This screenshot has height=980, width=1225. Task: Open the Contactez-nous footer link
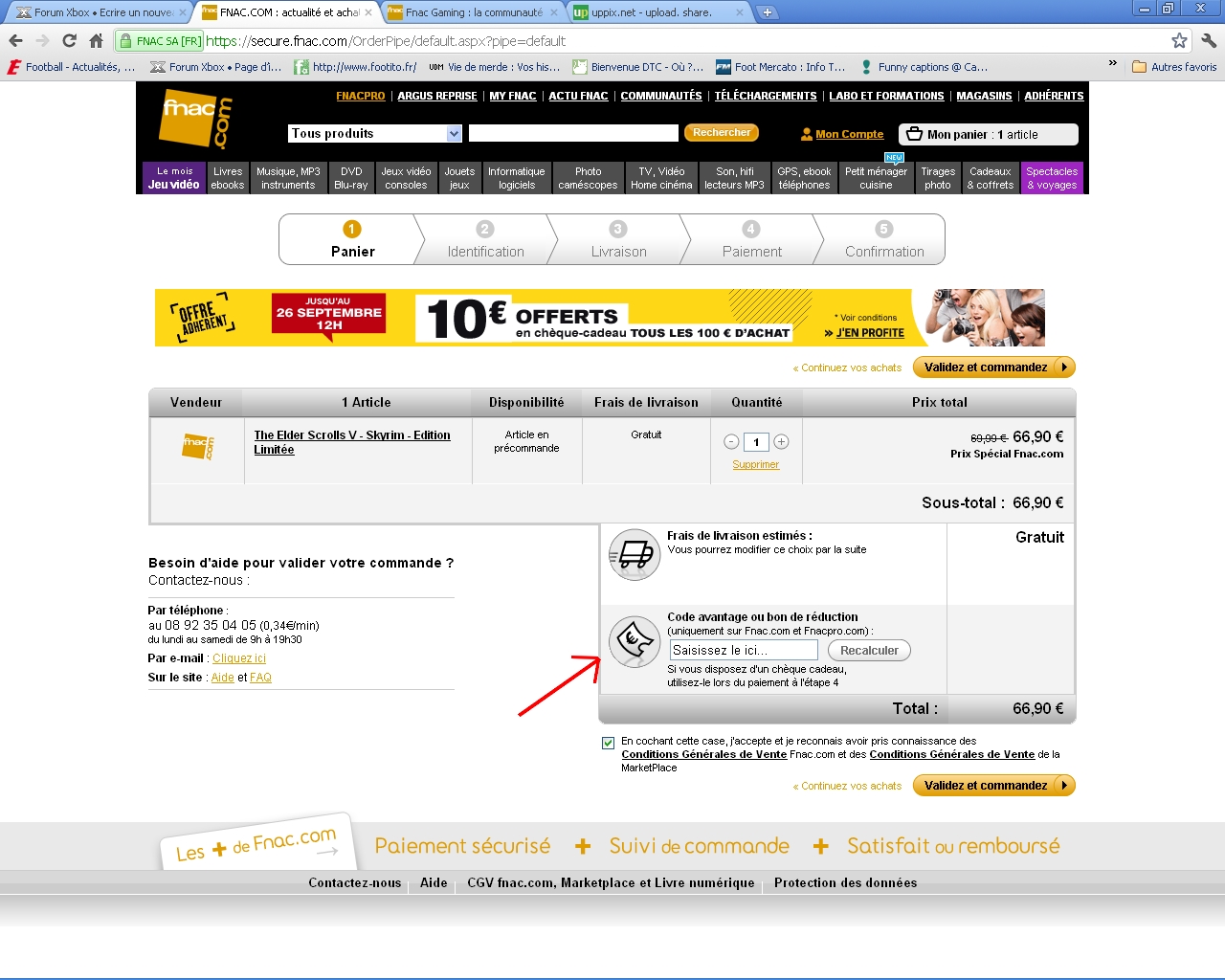[x=354, y=883]
